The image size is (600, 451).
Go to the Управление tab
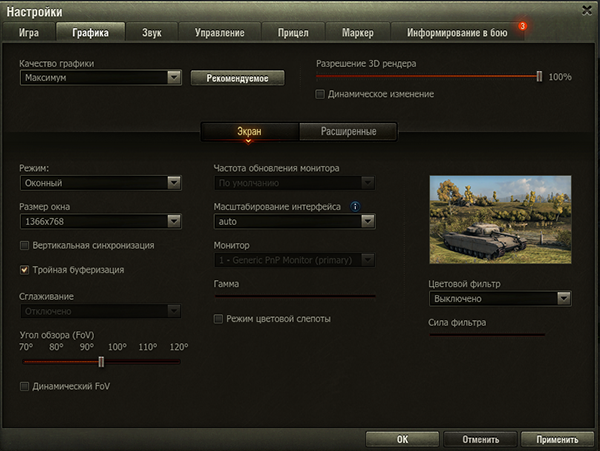click(220, 33)
